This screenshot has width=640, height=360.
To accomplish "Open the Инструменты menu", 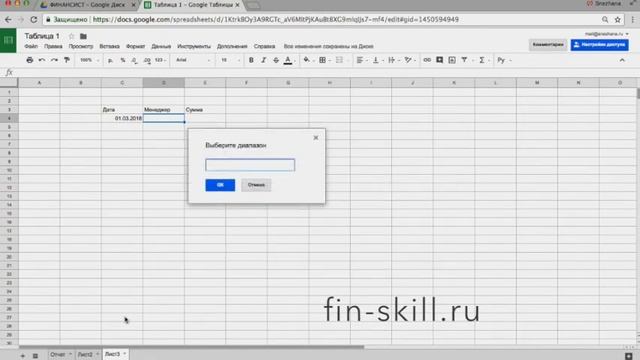I will (194, 46).
